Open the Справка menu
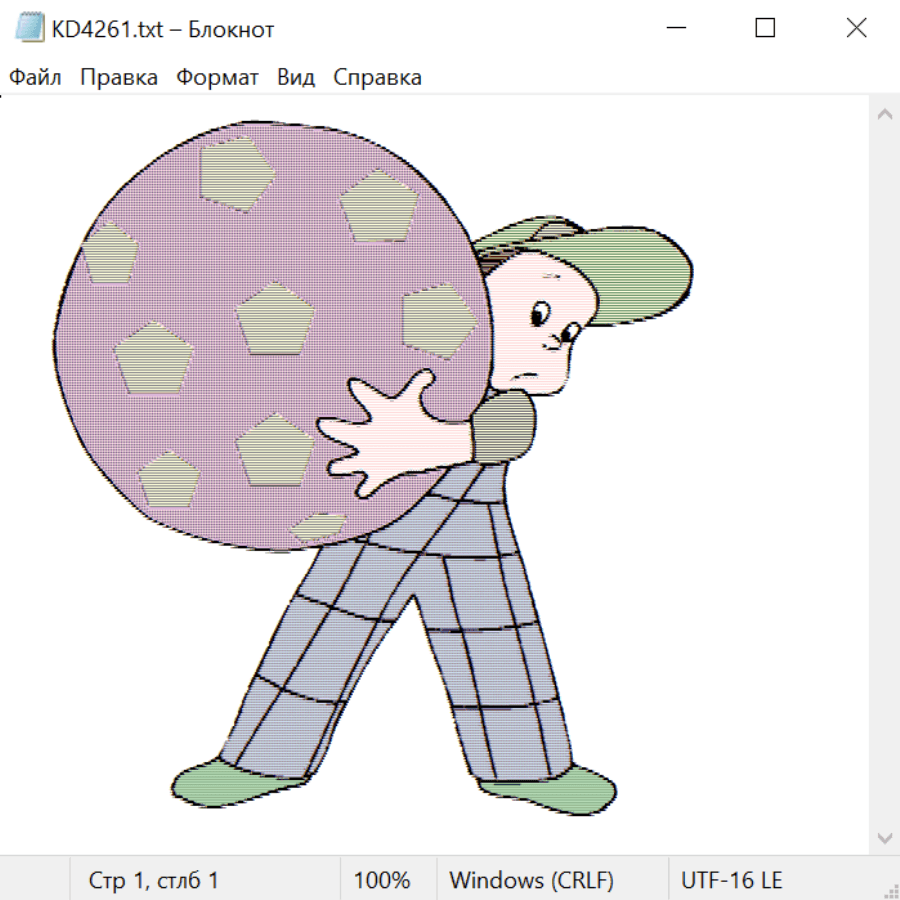 (x=377, y=77)
